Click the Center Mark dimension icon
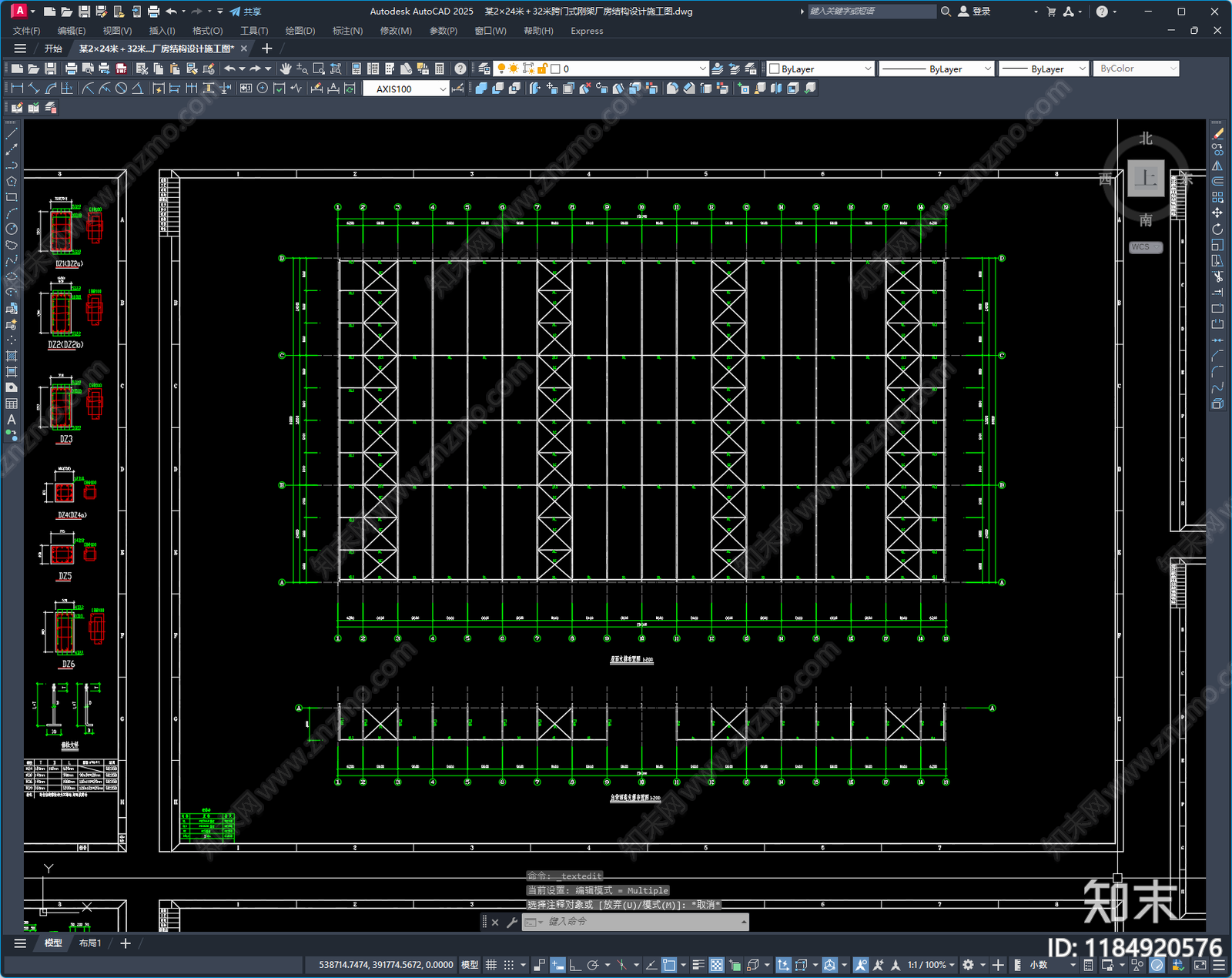 click(263, 89)
